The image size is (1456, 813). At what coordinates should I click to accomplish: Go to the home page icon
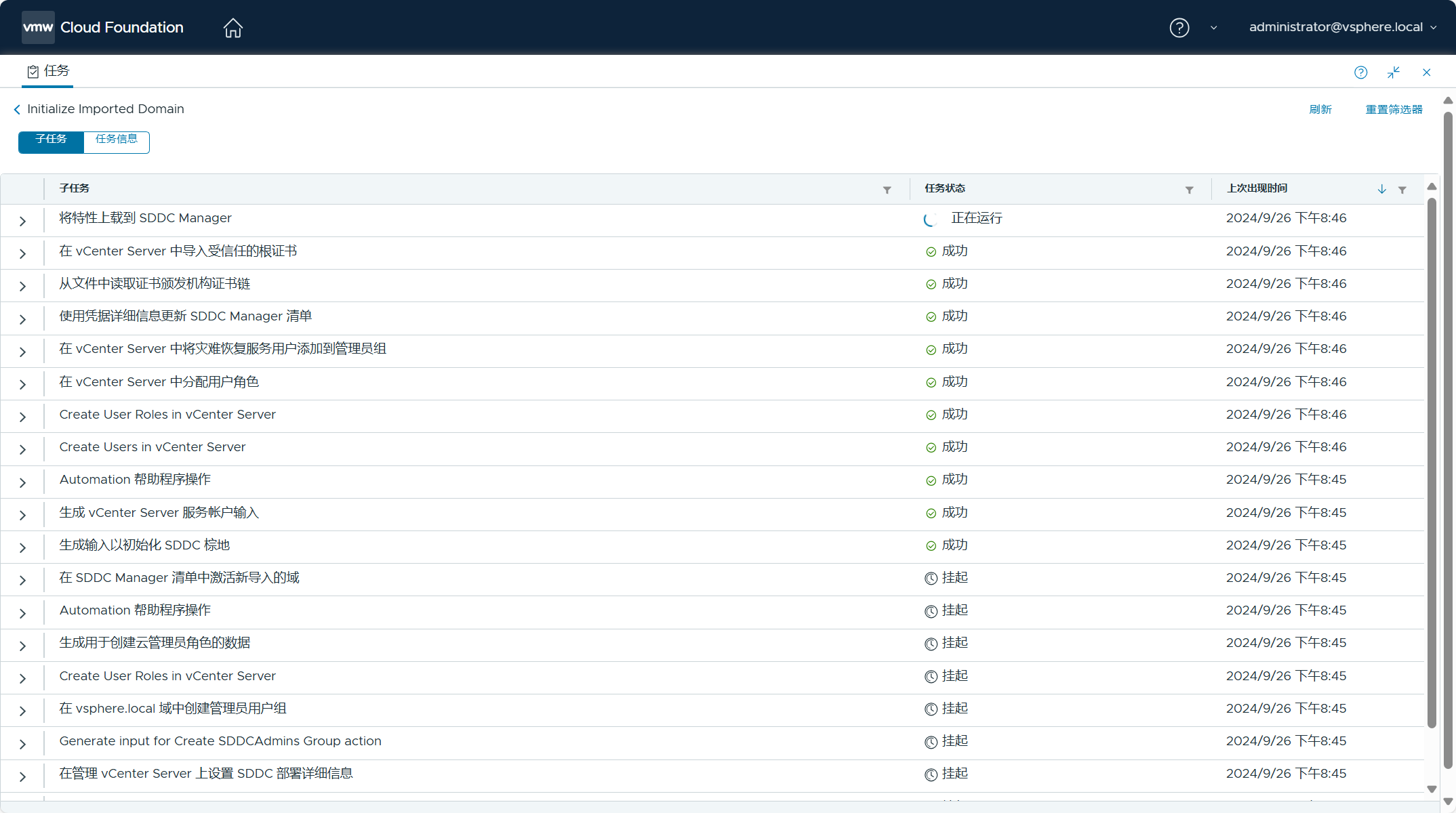tap(232, 28)
